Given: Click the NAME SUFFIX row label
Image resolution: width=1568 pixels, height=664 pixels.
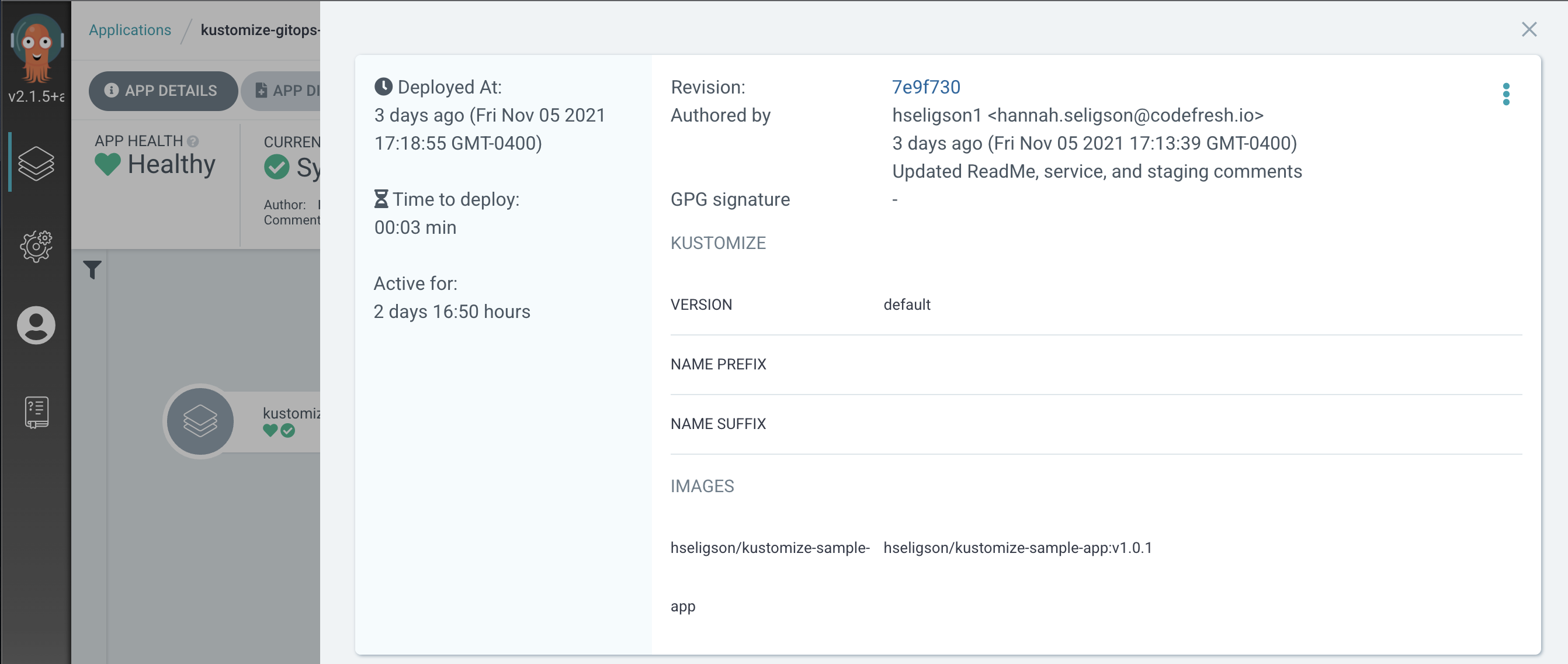Looking at the screenshot, I should (x=718, y=424).
